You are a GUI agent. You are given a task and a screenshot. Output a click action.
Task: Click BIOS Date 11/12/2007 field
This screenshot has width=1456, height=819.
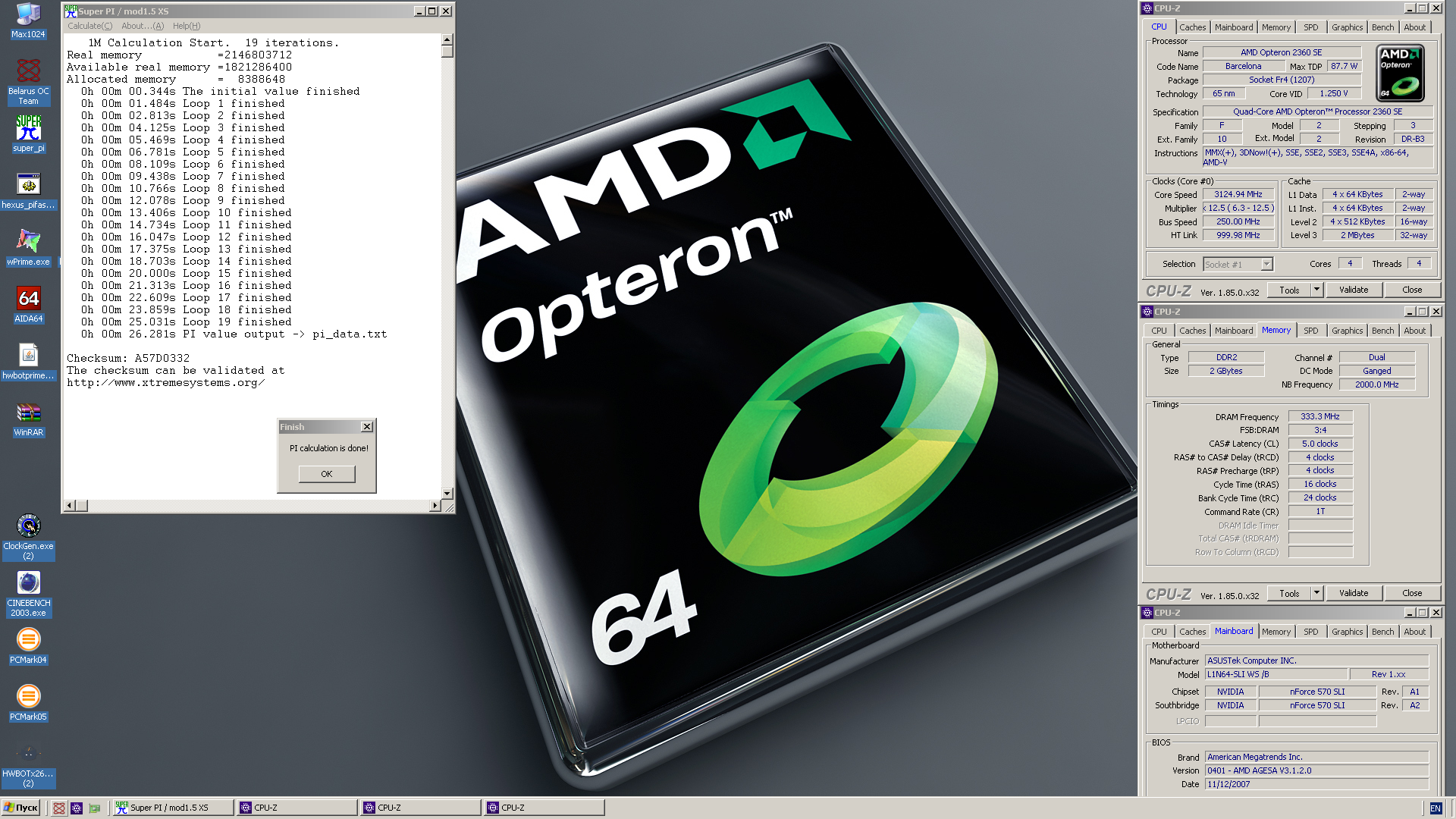pos(1316,784)
